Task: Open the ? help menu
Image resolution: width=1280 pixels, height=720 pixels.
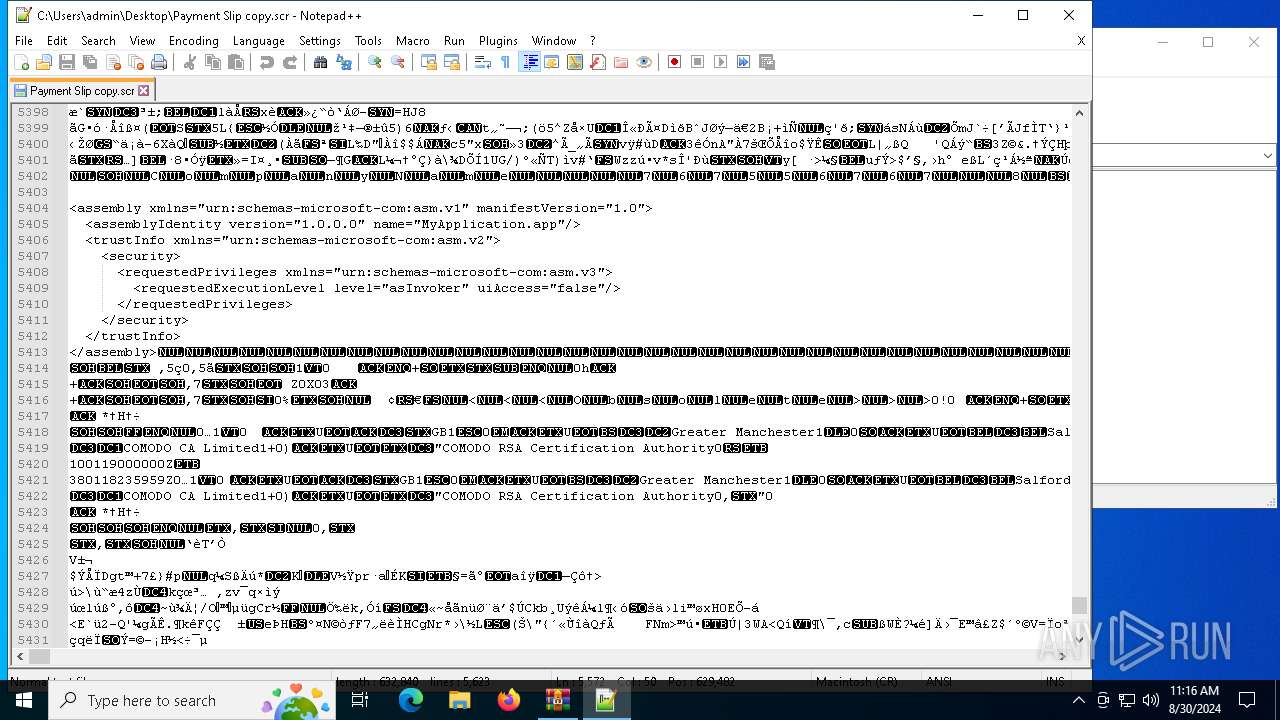Action: [592, 41]
